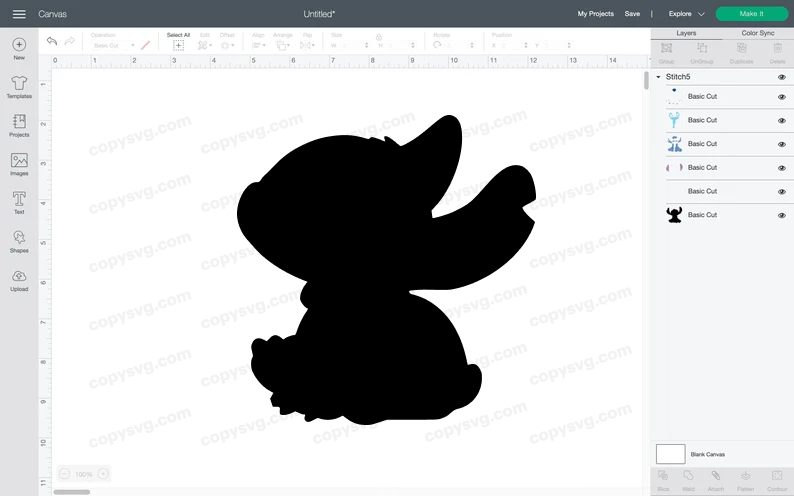Image resolution: width=794 pixels, height=496 pixels.
Task: Redo the last action
Action: coord(69,41)
